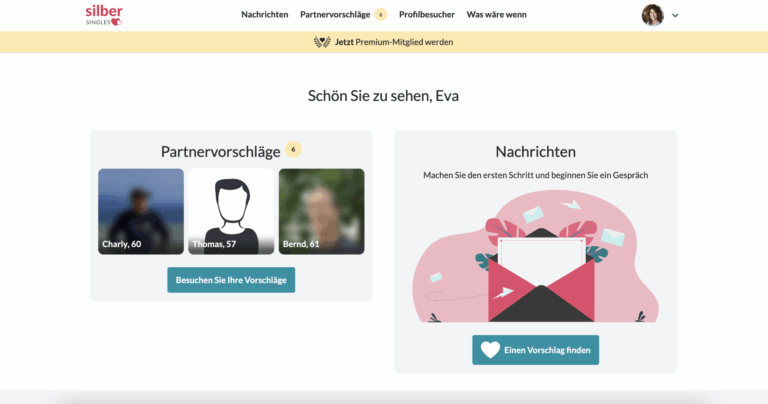
Task: Go to Profilbesucher
Action: [427, 15]
